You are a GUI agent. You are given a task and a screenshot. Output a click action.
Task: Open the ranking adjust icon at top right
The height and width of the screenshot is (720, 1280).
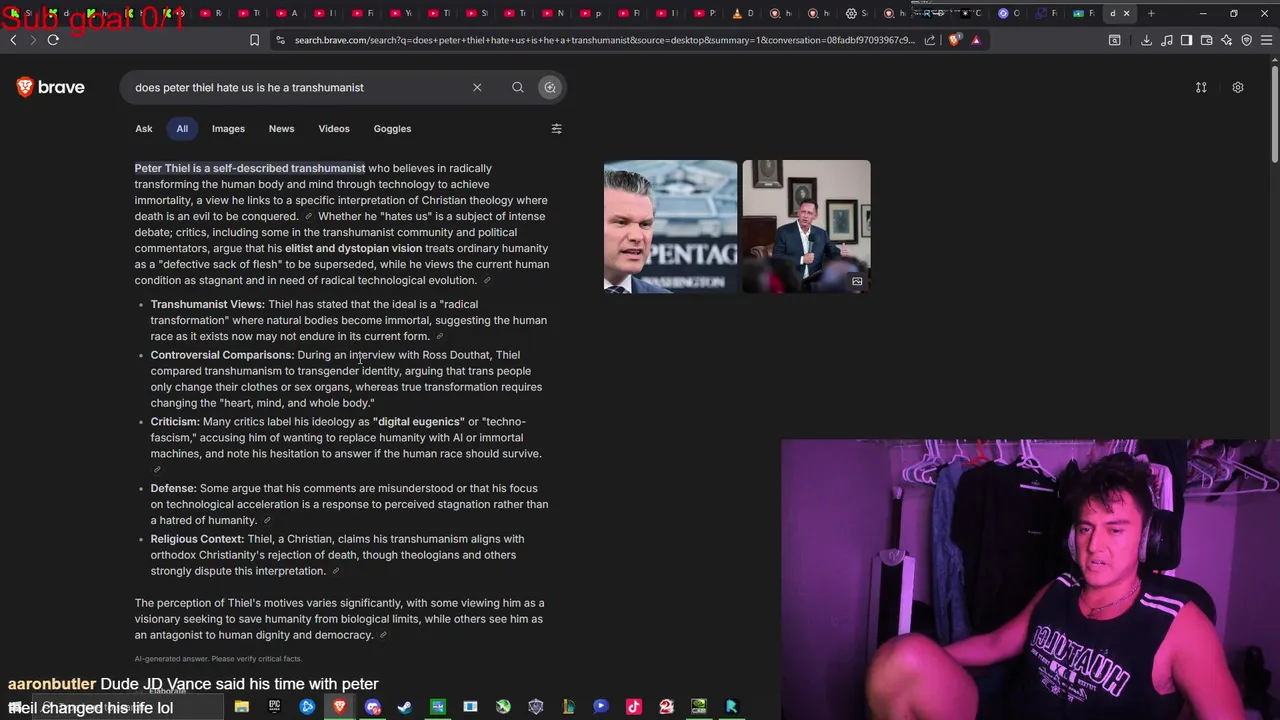pos(1201,87)
